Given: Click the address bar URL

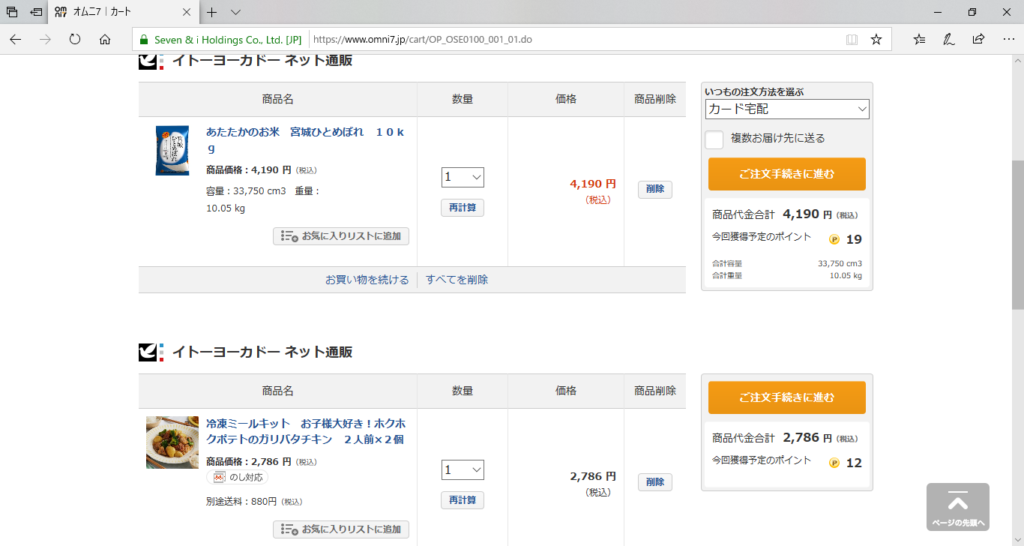Looking at the screenshot, I should click(x=423, y=40).
